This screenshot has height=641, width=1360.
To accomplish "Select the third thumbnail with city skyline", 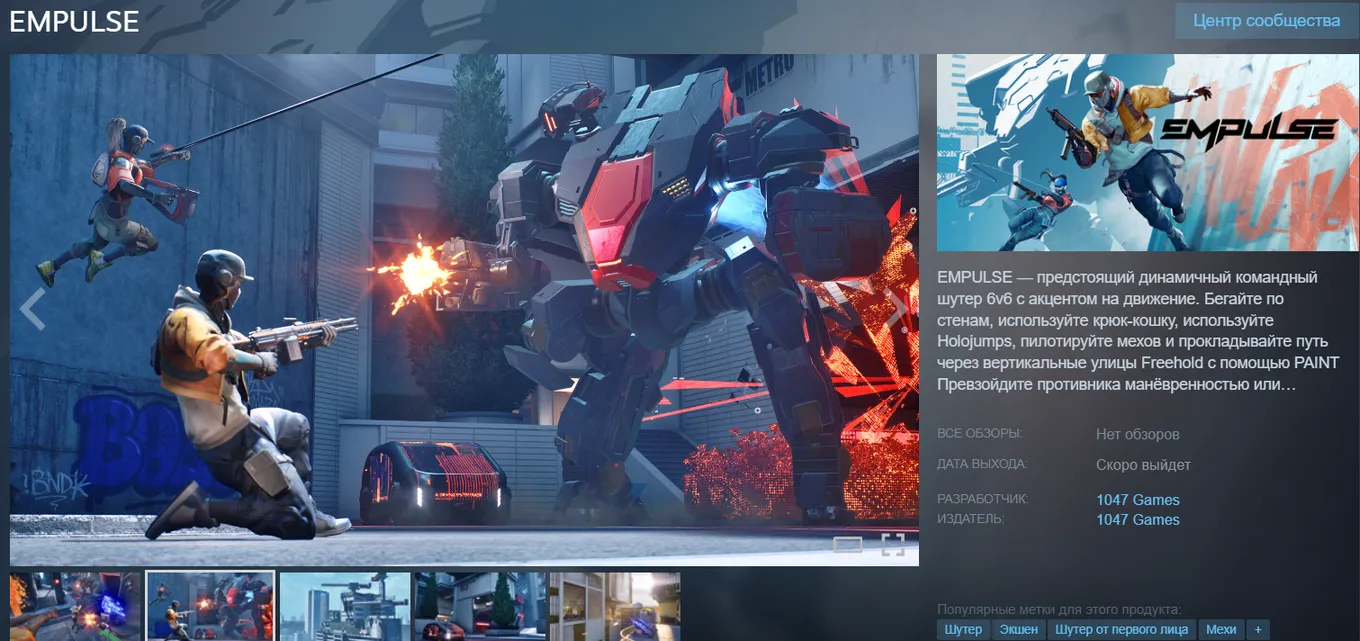I will click(345, 606).
